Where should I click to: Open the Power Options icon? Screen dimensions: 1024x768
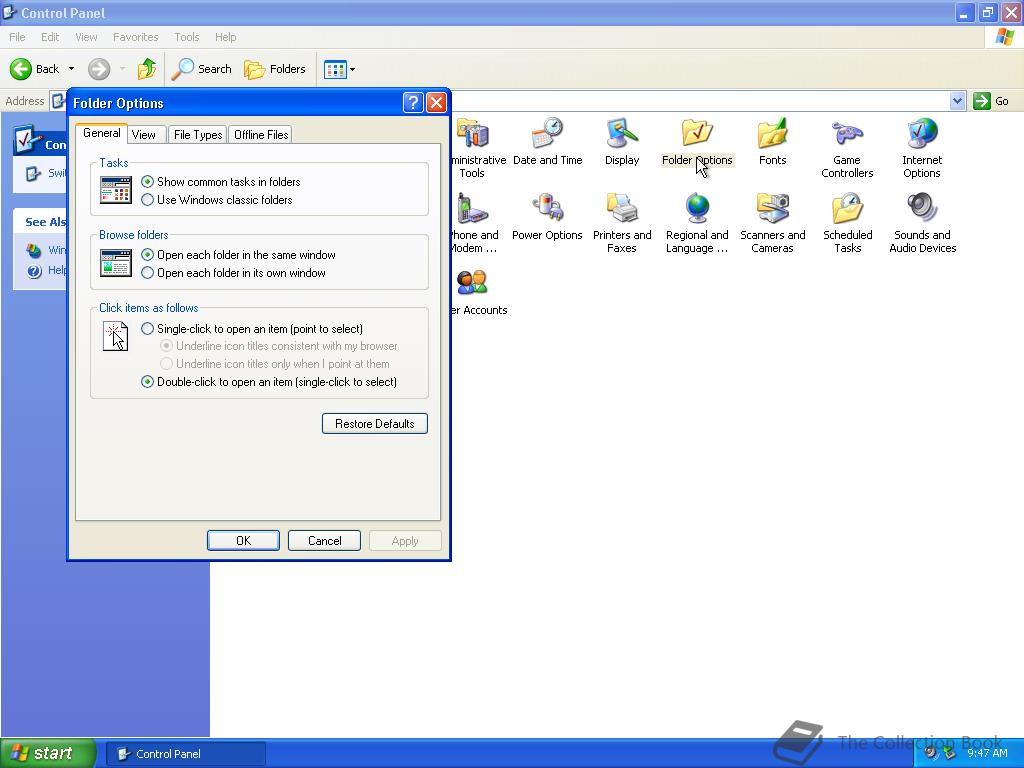547,217
